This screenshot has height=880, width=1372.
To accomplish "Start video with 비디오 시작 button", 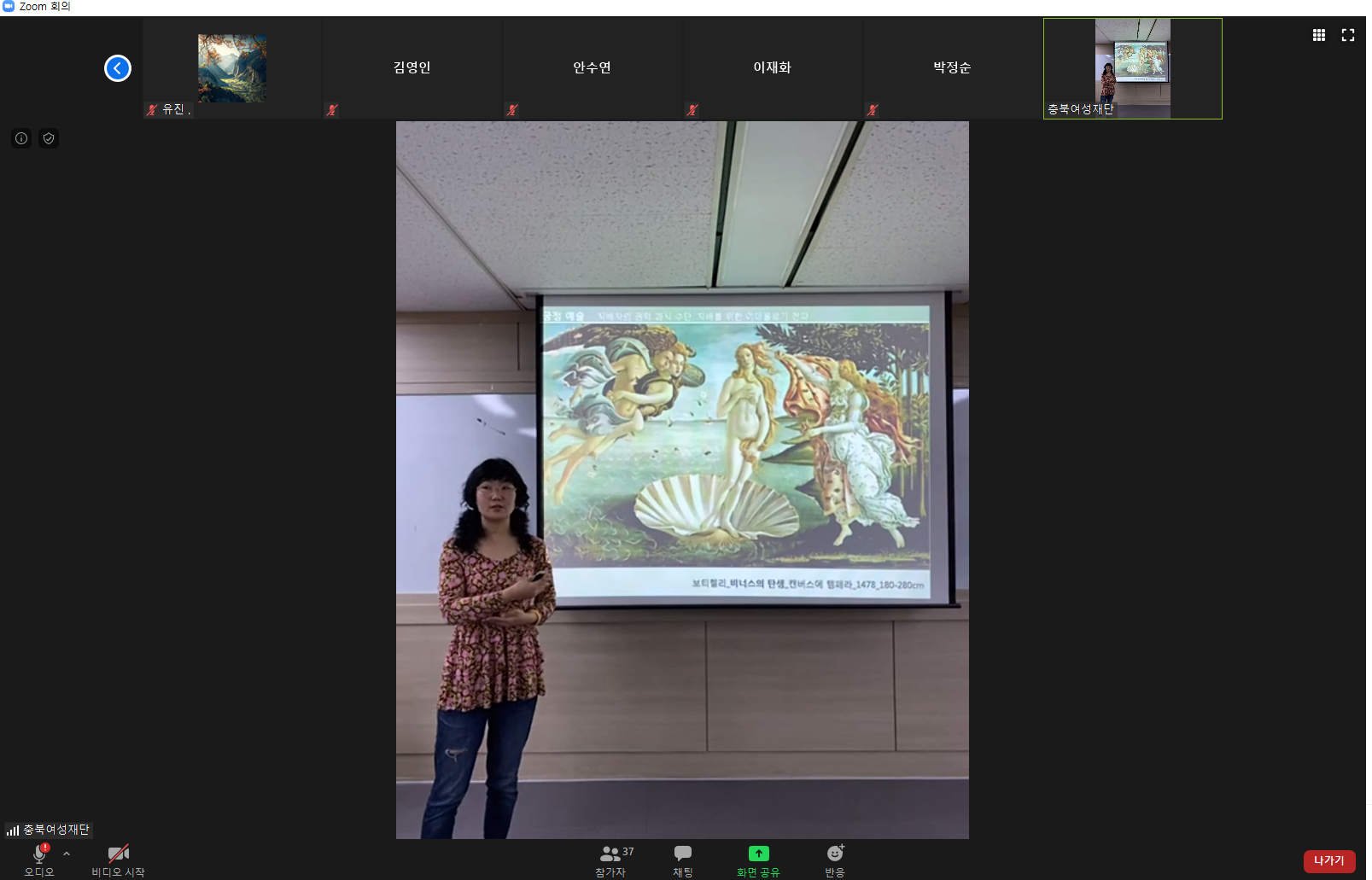I will click(119, 860).
